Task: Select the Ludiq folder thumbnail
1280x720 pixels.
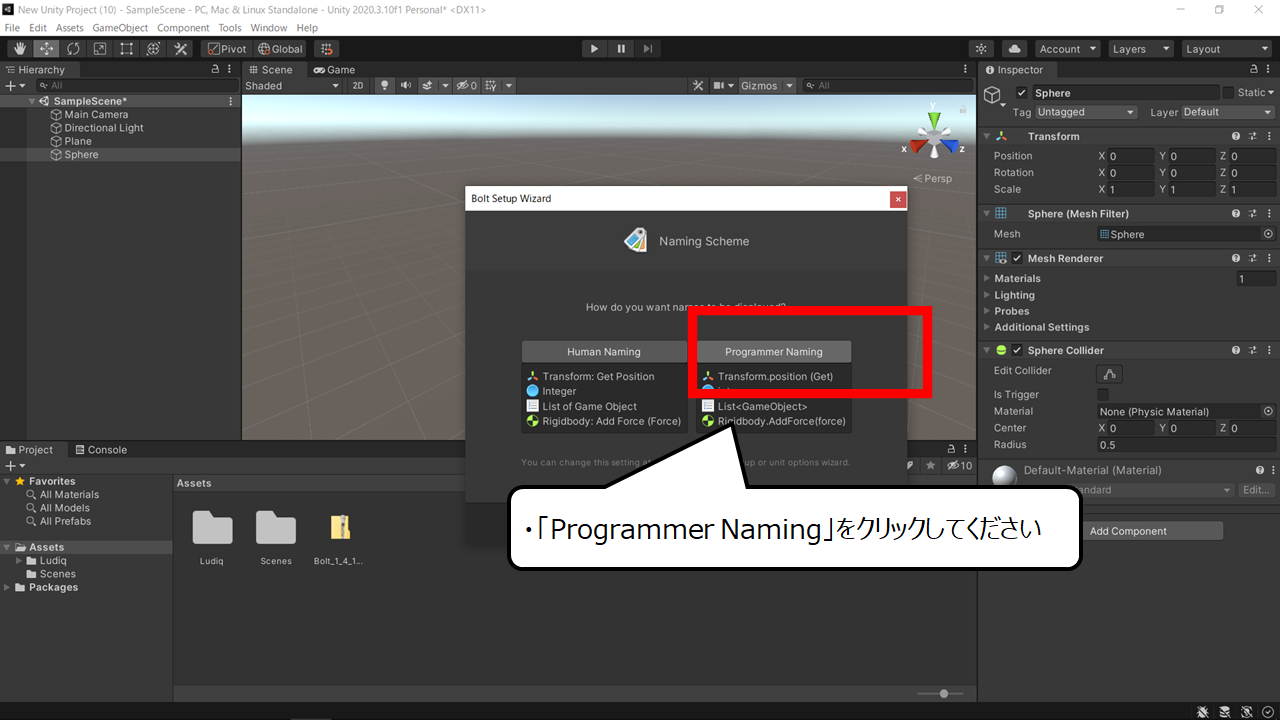Action: [x=212, y=527]
